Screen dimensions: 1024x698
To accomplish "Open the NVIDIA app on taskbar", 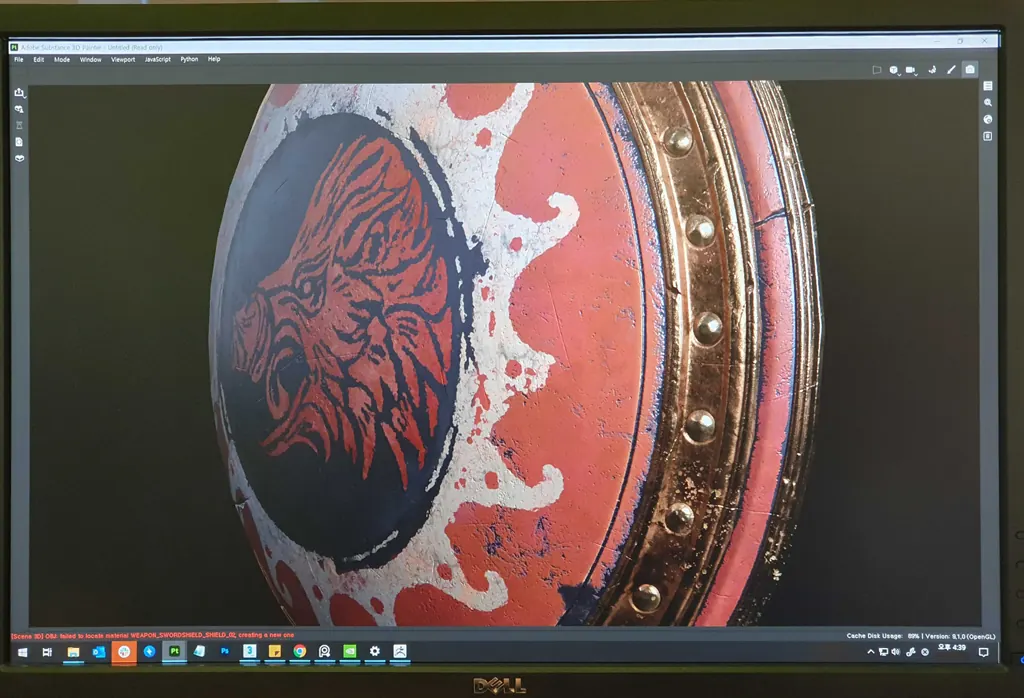I will [x=350, y=651].
